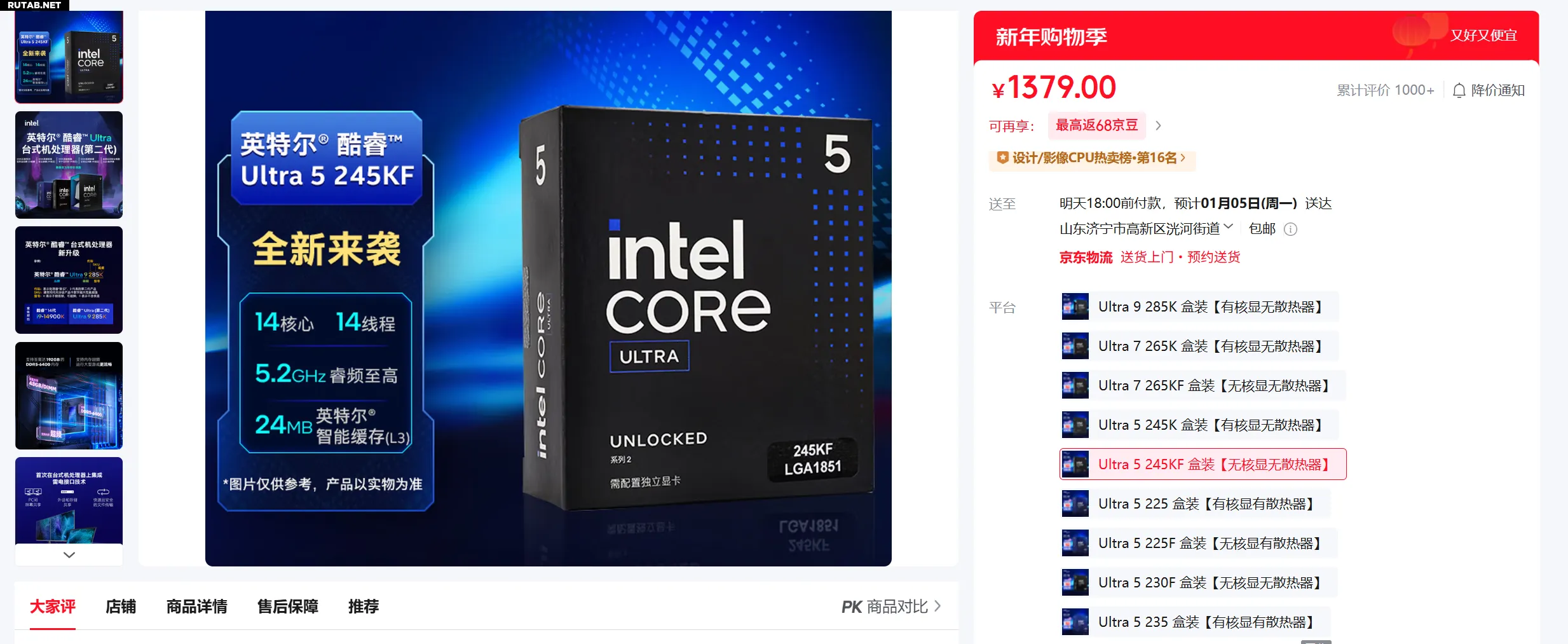
Task: Open the 设计/影像CPU热卖榜 ranking link
Action: [1092, 158]
